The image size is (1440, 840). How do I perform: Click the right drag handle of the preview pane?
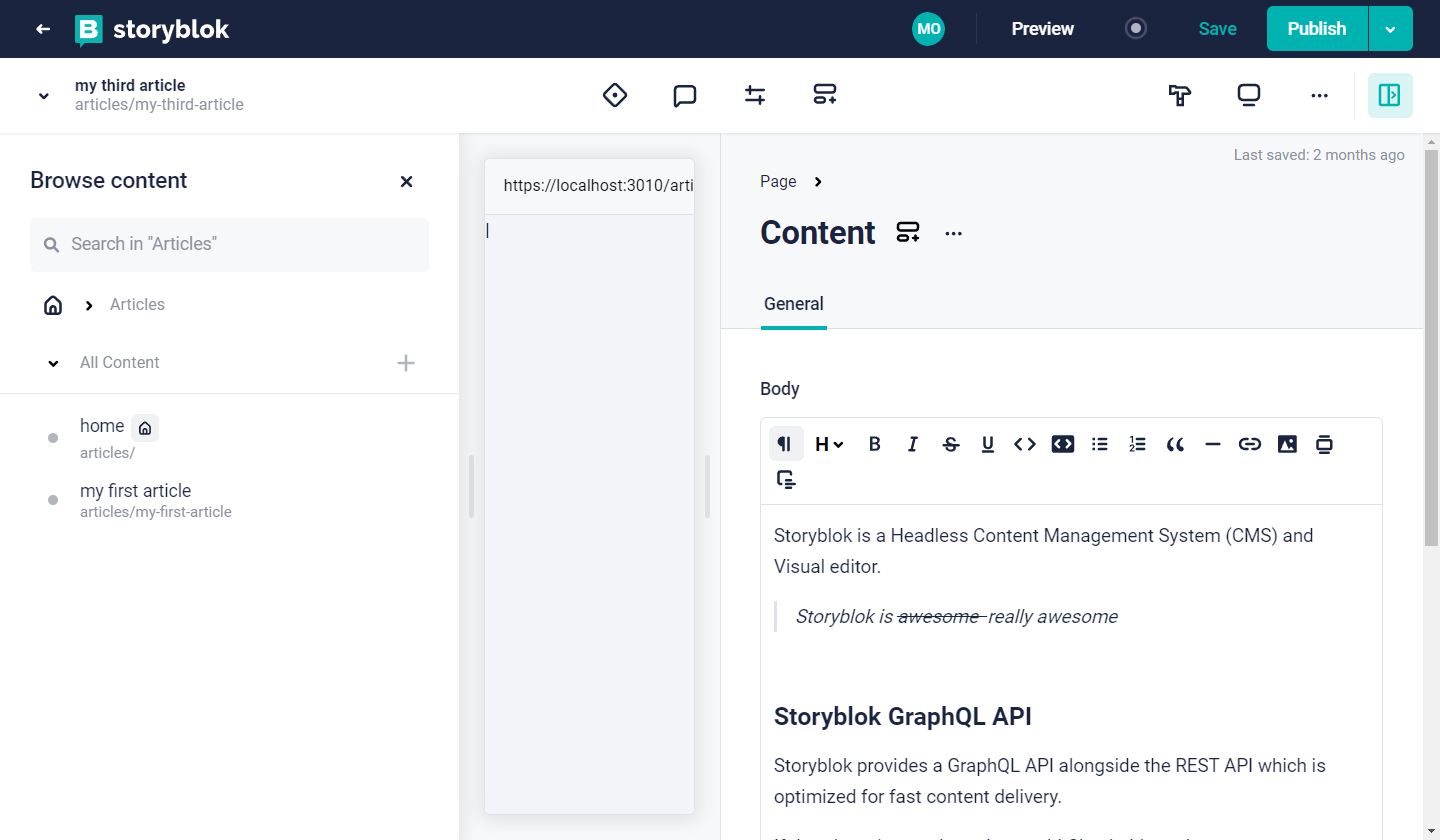point(707,487)
